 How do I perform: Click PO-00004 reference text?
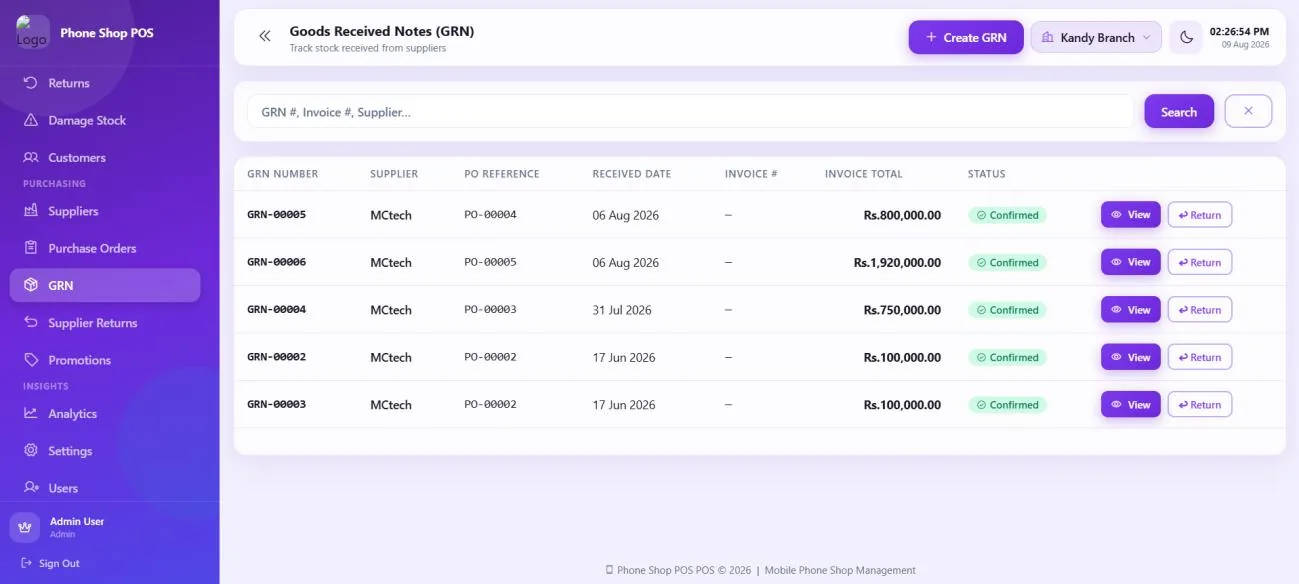(x=490, y=215)
